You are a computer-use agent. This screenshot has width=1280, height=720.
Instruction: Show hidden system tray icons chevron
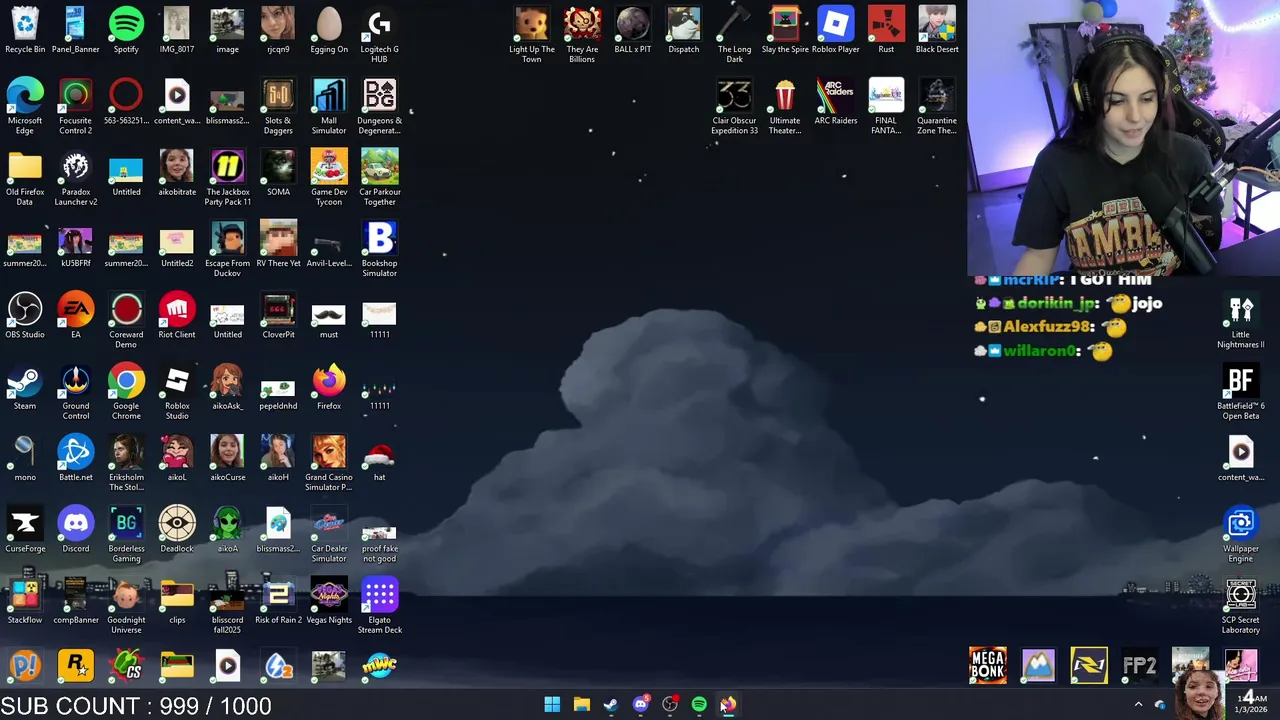(1138, 704)
